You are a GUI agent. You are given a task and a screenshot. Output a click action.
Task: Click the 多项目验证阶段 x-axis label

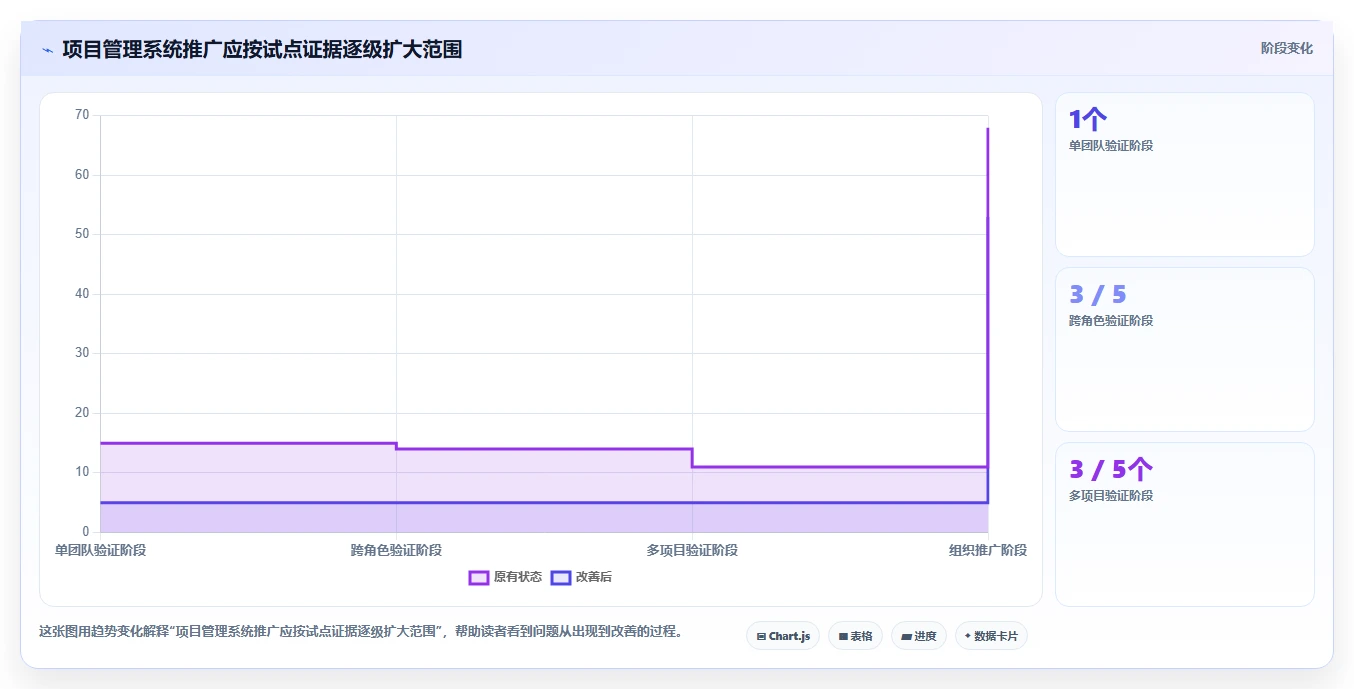(x=692, y=550)
